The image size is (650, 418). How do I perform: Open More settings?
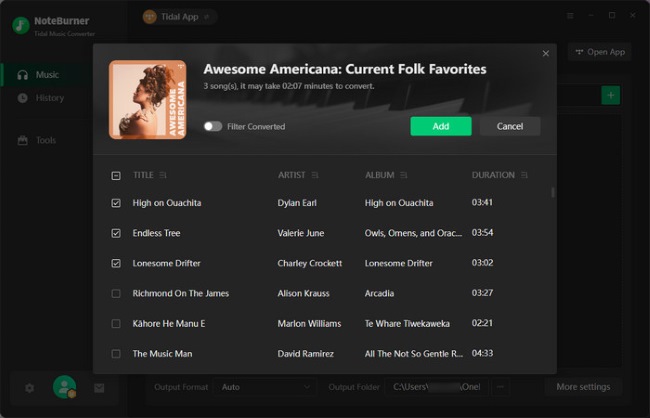(583, 387)
